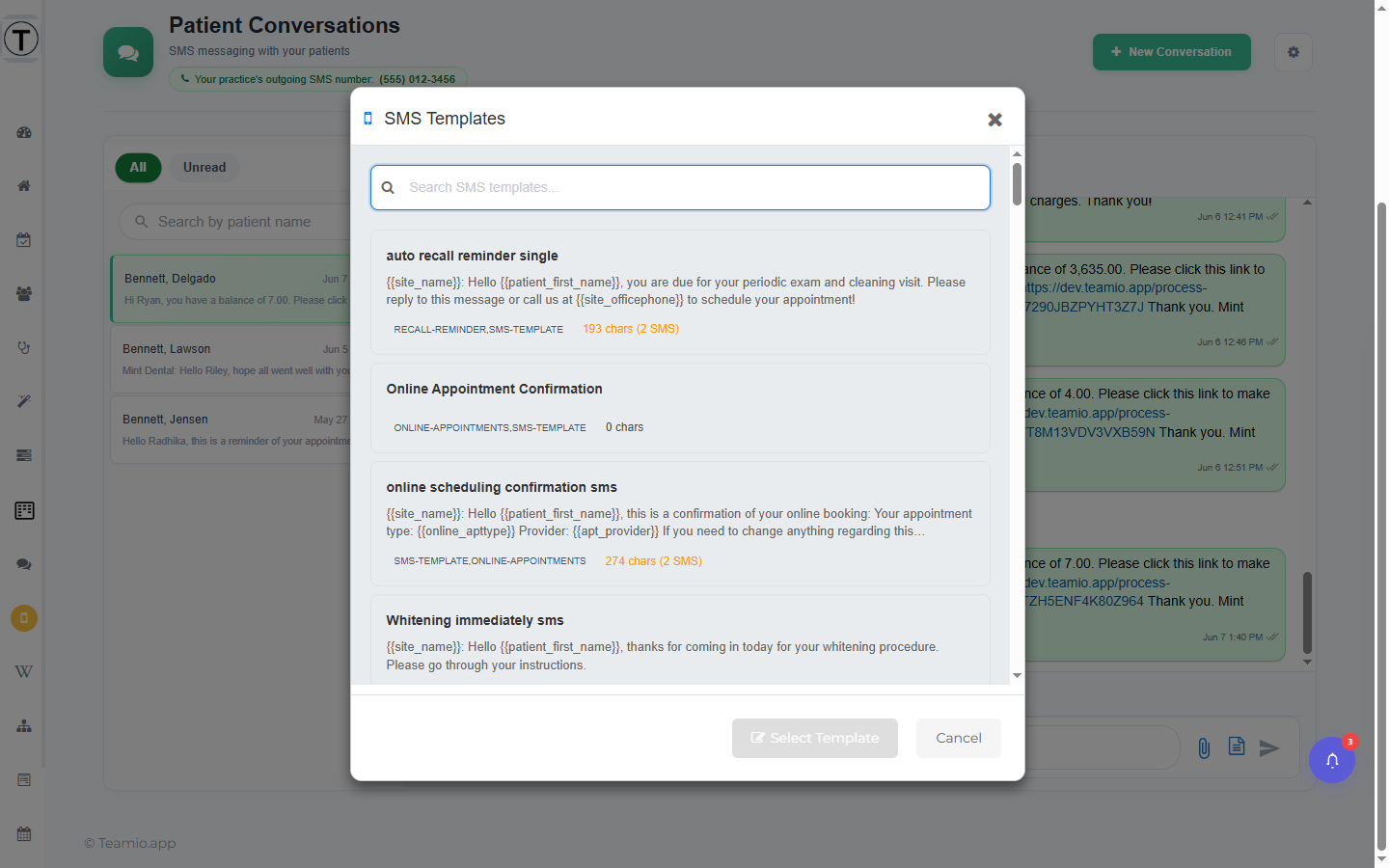Open the notifications bell
1389x868 pixels.
click(1332, 760)
